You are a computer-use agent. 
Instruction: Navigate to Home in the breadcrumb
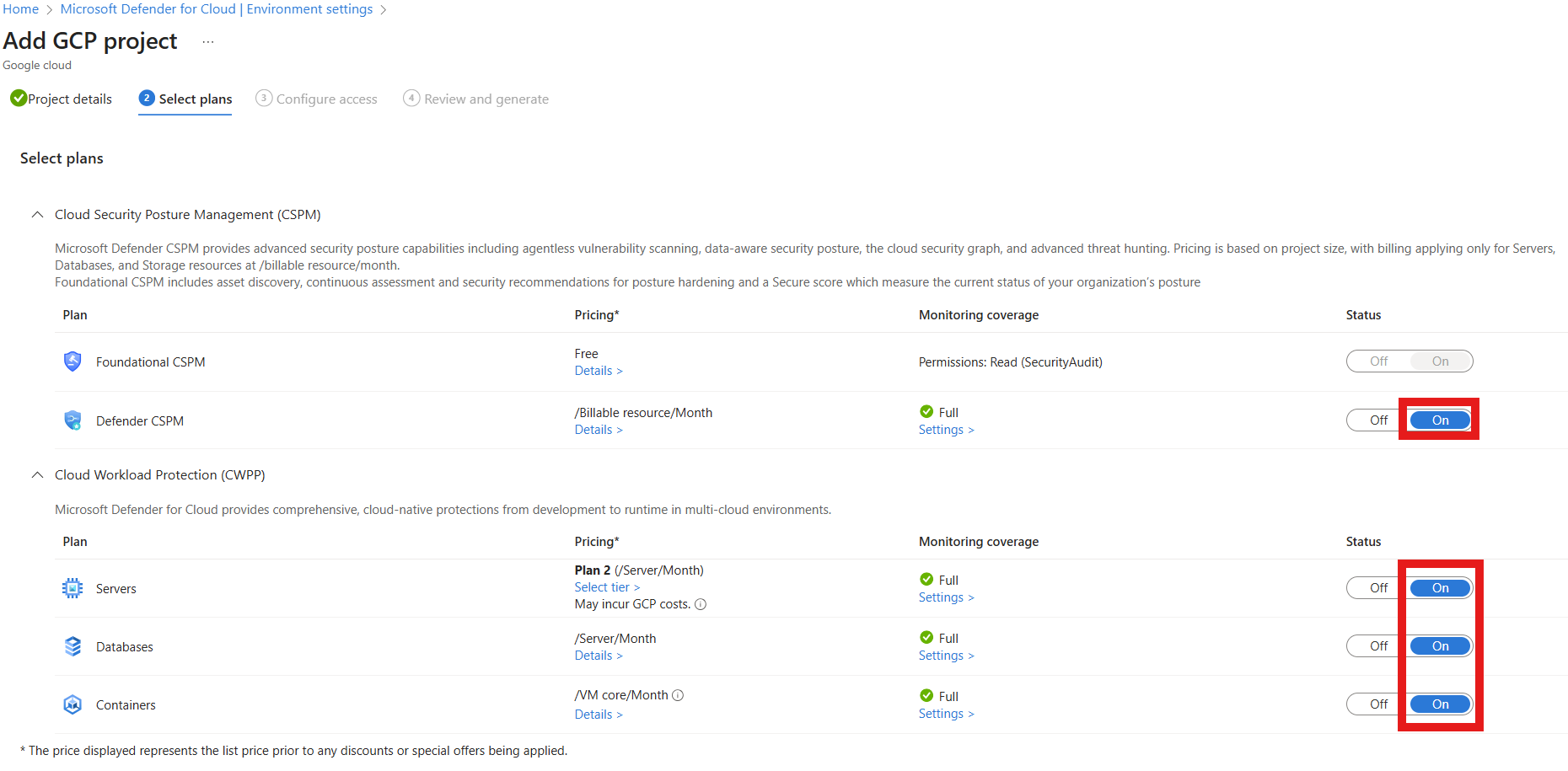pyautogui.click(x=21, y=9)
